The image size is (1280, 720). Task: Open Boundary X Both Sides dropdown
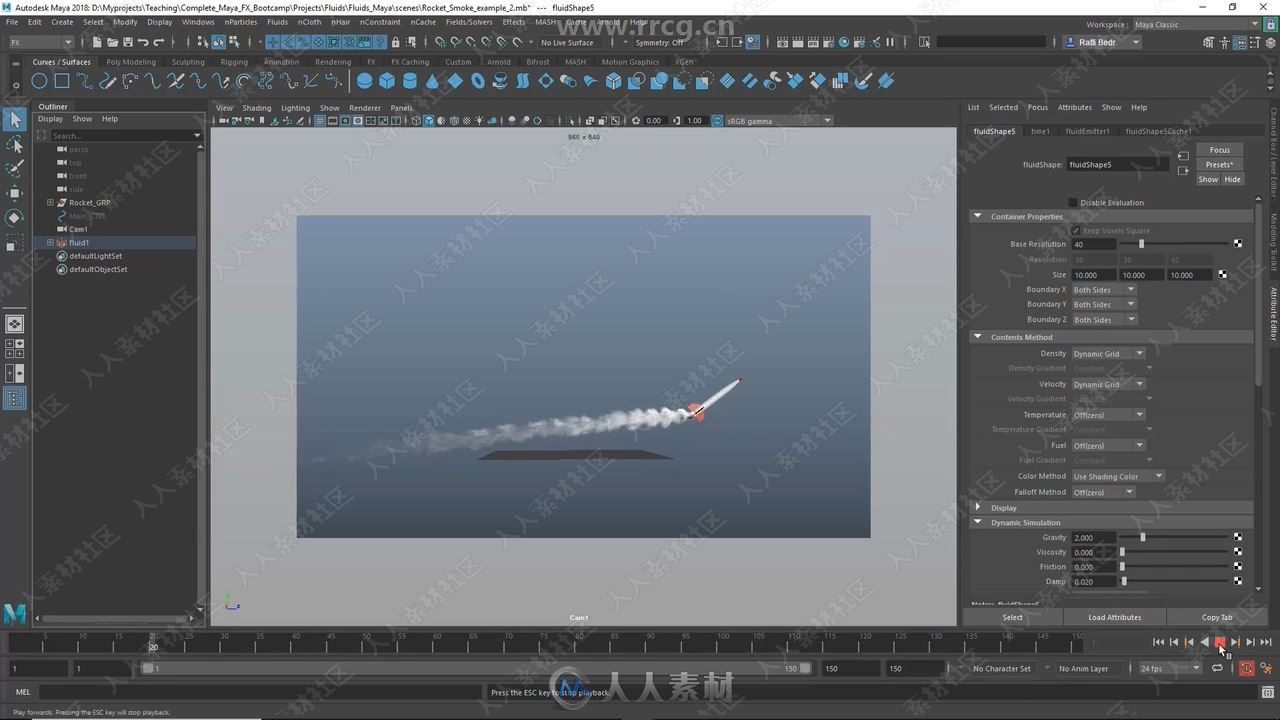point(1104,290)
